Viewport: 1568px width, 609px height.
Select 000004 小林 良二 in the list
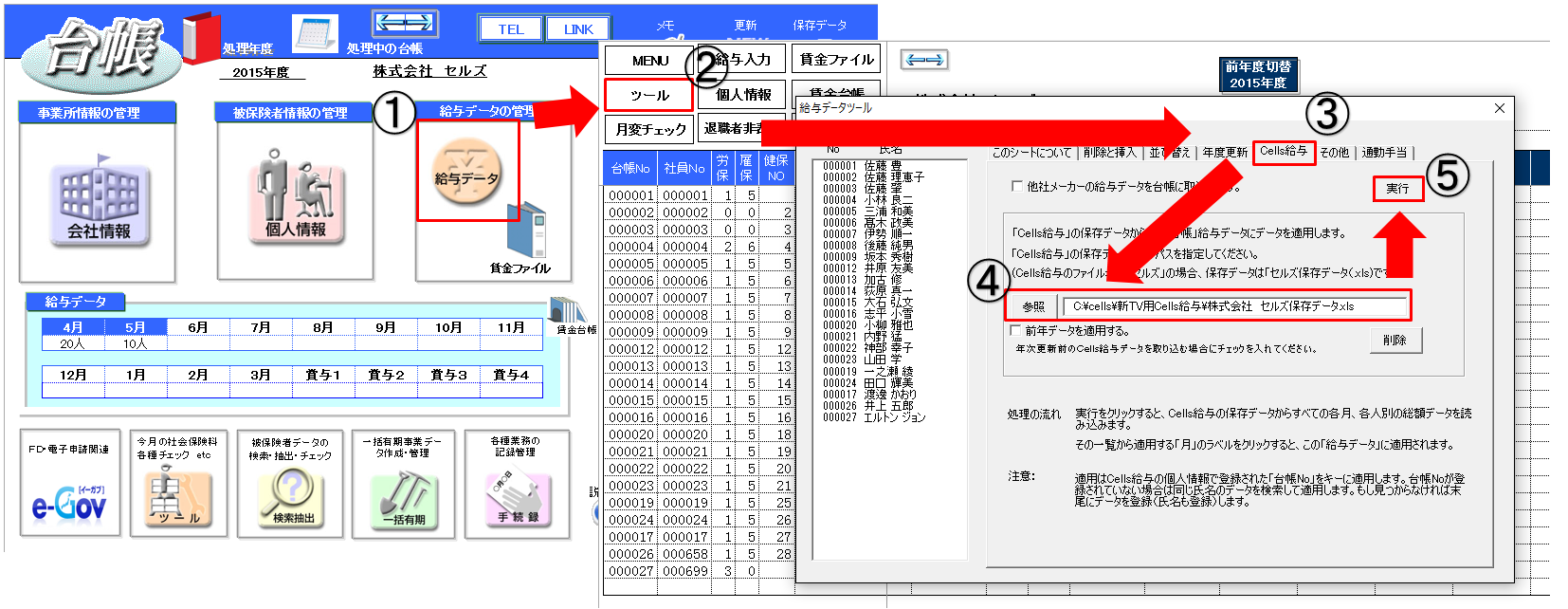pyautogui.click(x=867, y=200)
